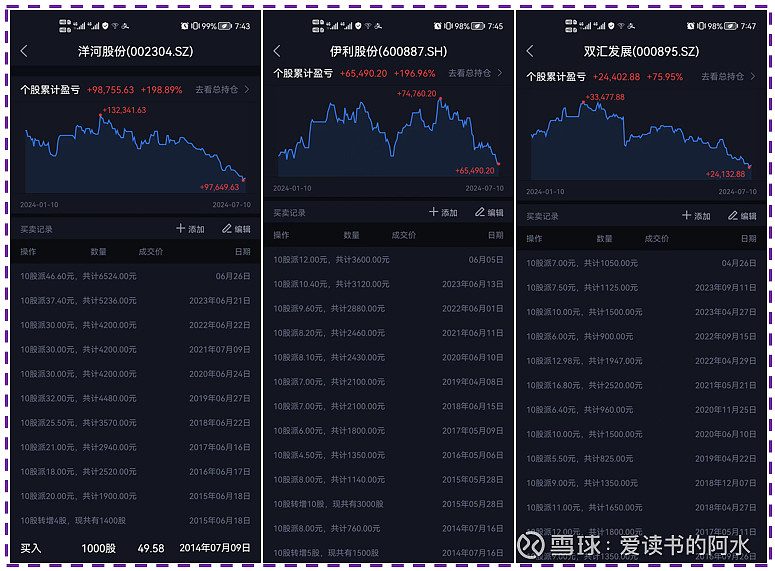The image size is (775, 571).
Task: Tap the pencil 编辑 in 伊利股份 panel
Action: (x=489, y=212)
